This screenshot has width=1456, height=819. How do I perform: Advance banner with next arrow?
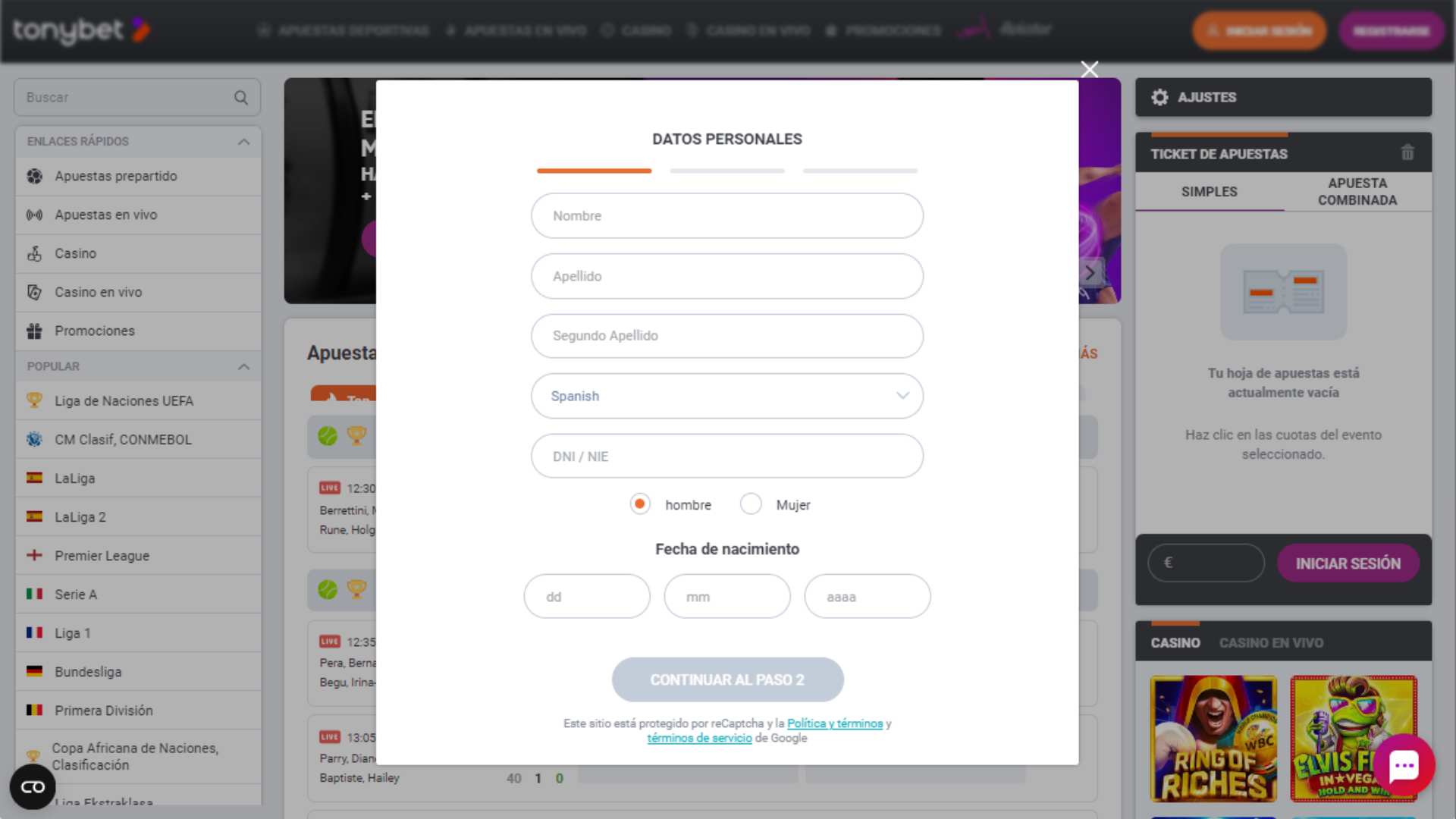(x=1090, y=273)
